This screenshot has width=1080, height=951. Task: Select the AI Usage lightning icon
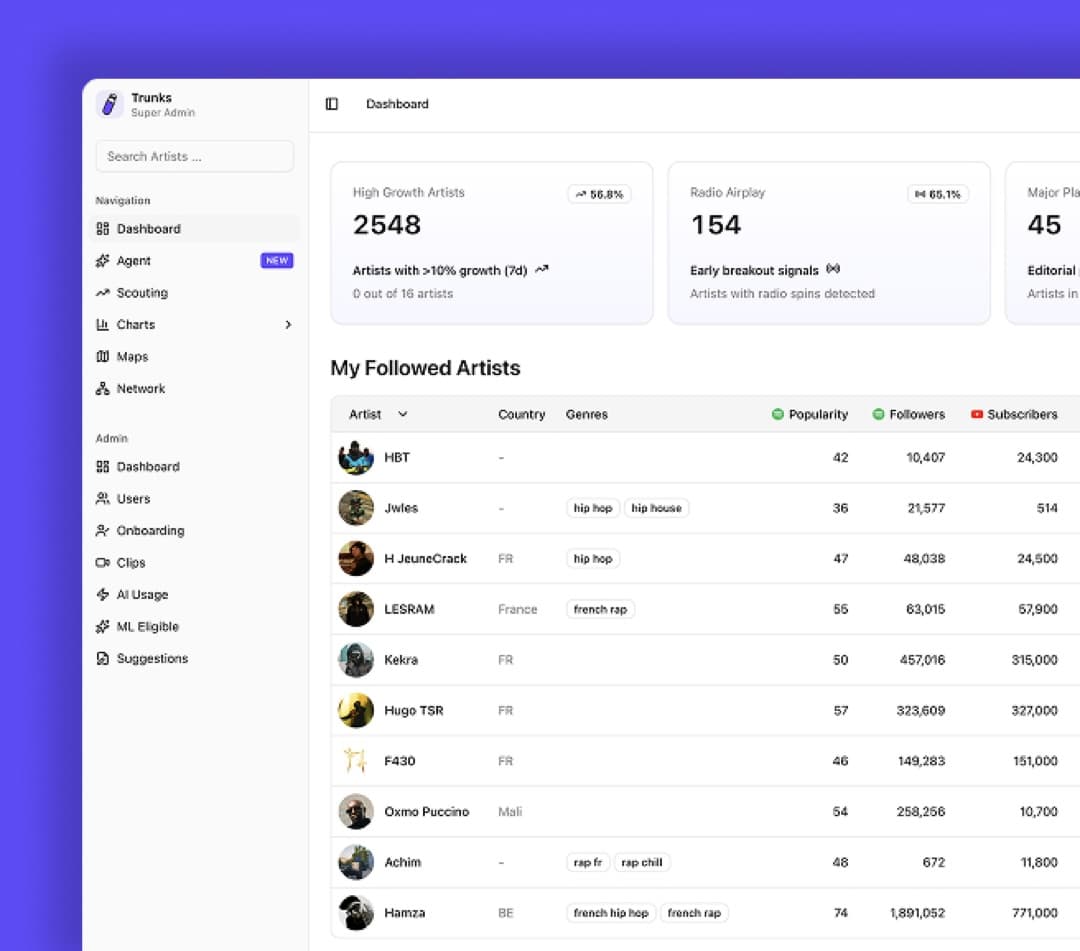(x=103, y=594)
